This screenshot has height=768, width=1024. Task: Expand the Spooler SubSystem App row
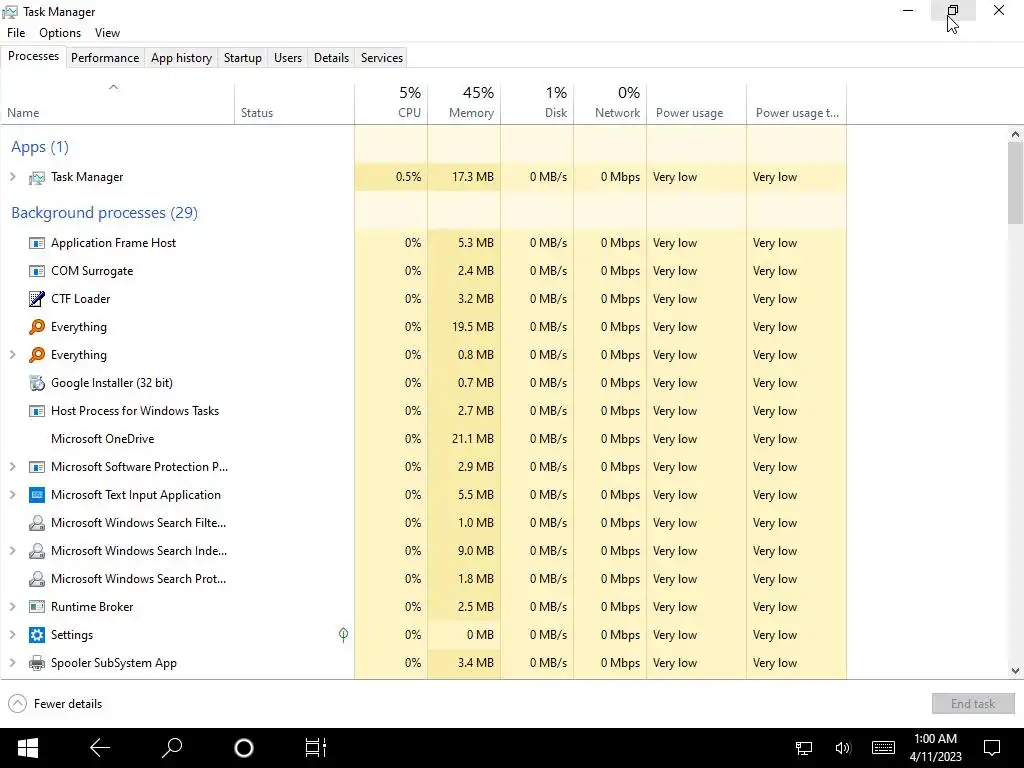coord(12,663)
